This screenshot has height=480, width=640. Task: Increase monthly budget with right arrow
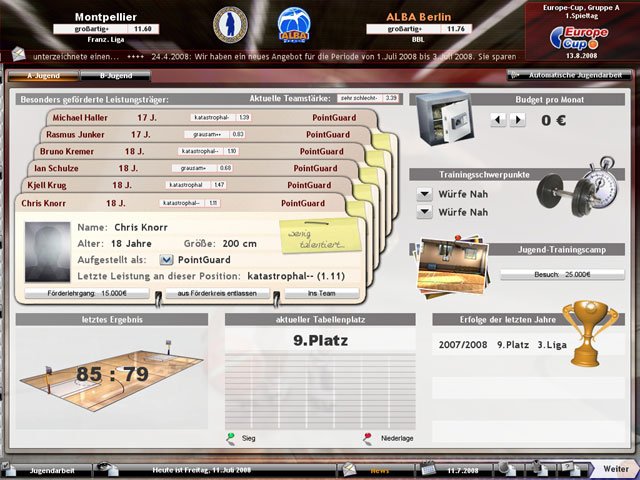click(x=518, y=120)
